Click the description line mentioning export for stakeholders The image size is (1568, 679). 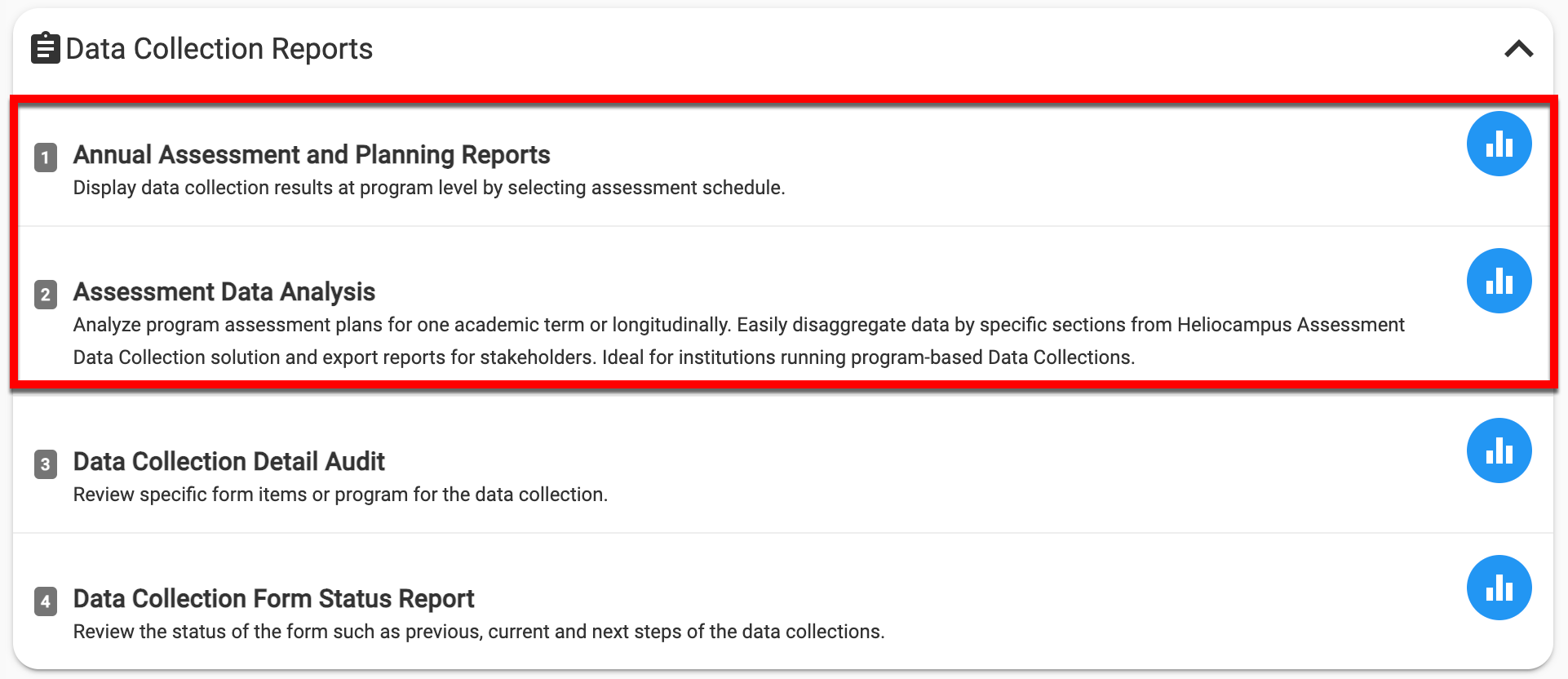(x=604, y=357)
